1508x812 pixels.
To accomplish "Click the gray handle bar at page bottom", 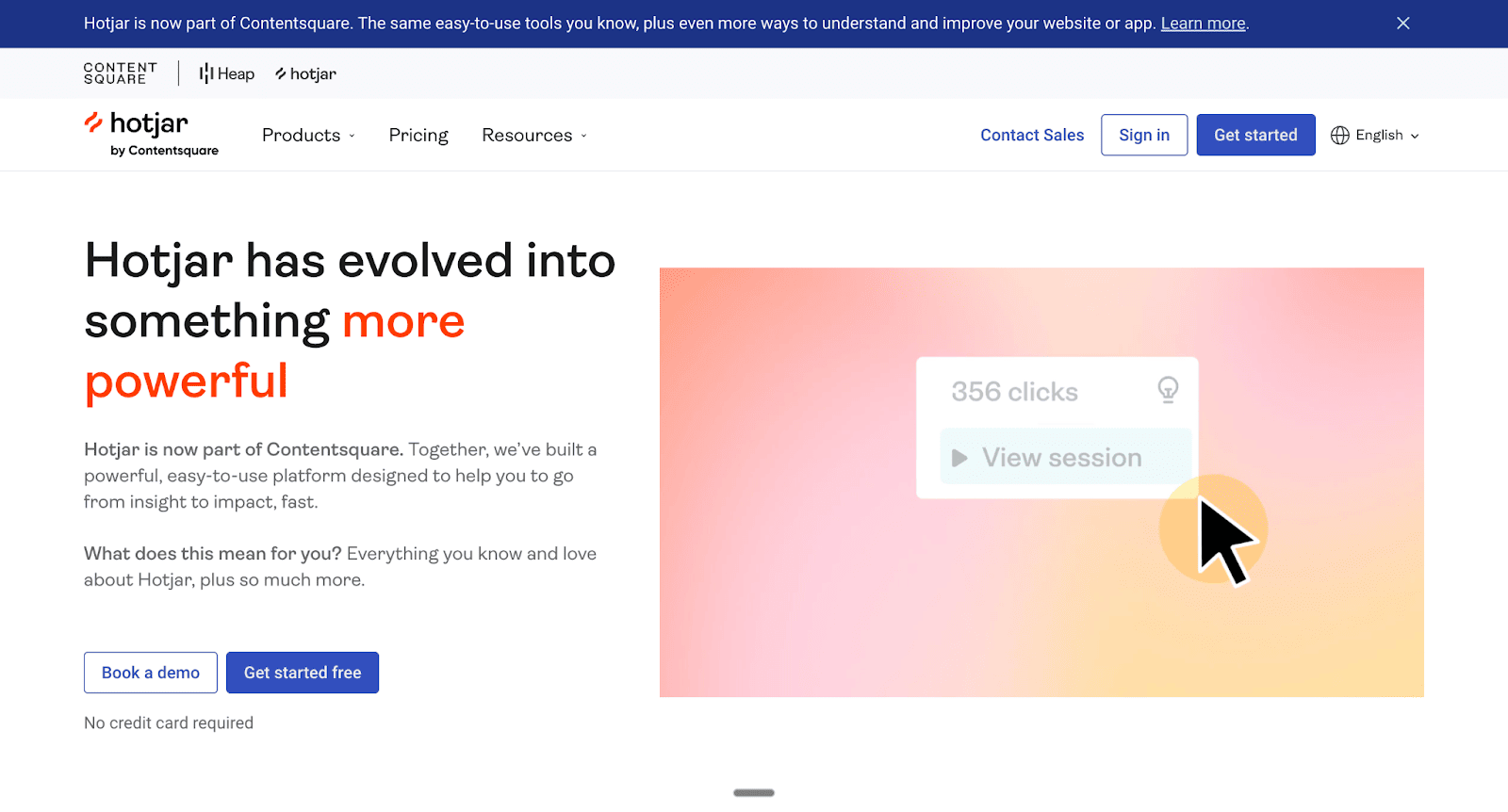I will point(754,793).
